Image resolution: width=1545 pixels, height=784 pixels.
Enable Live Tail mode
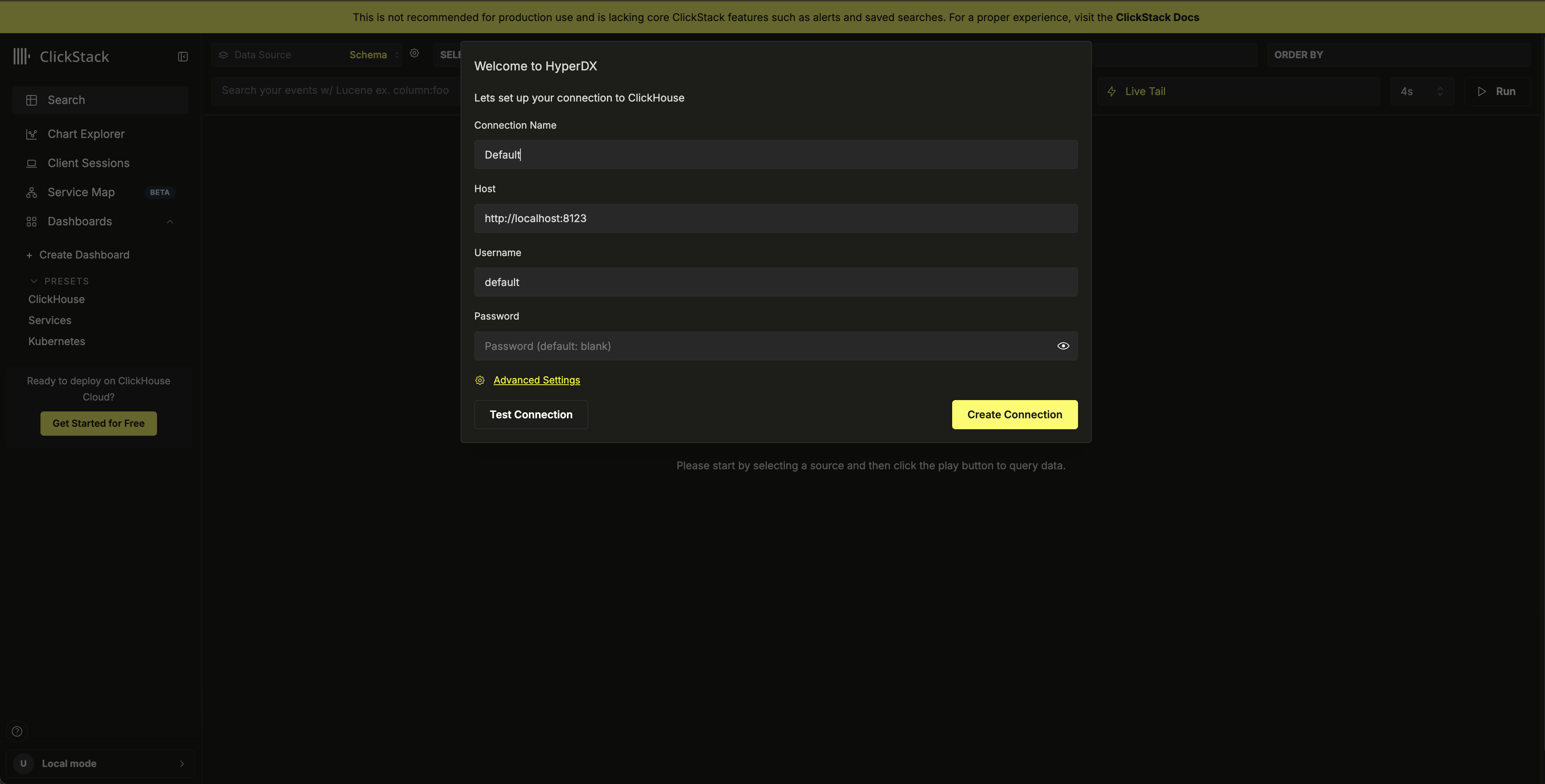1144,91
